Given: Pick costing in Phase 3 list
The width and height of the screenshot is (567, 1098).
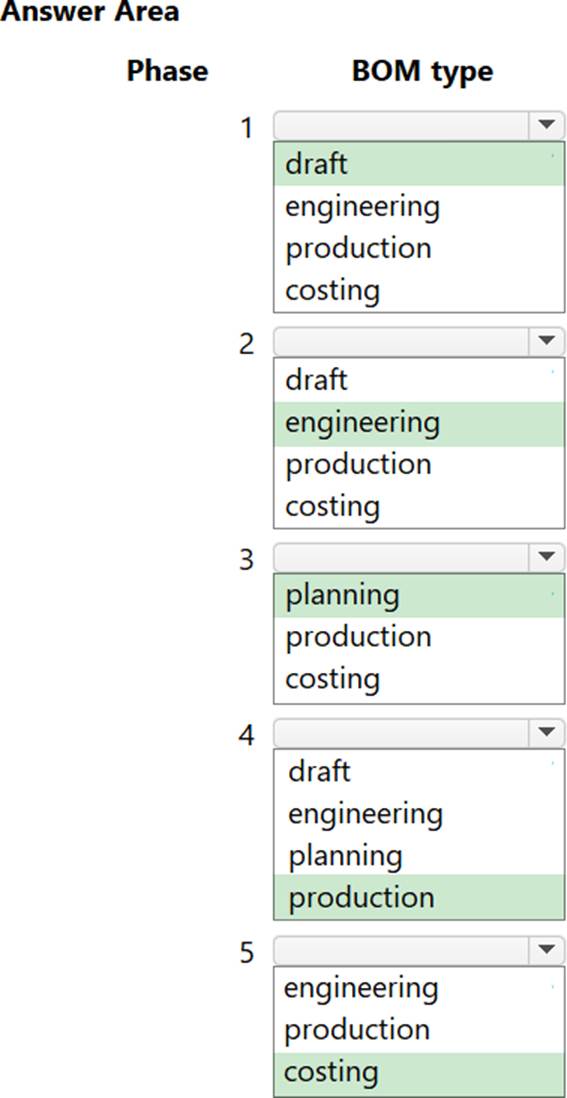Looking at the screenshot, I should point(419,679).
